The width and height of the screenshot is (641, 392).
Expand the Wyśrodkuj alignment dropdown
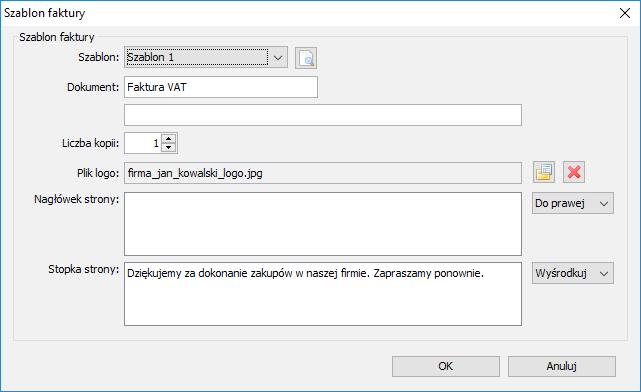point(604,273)
